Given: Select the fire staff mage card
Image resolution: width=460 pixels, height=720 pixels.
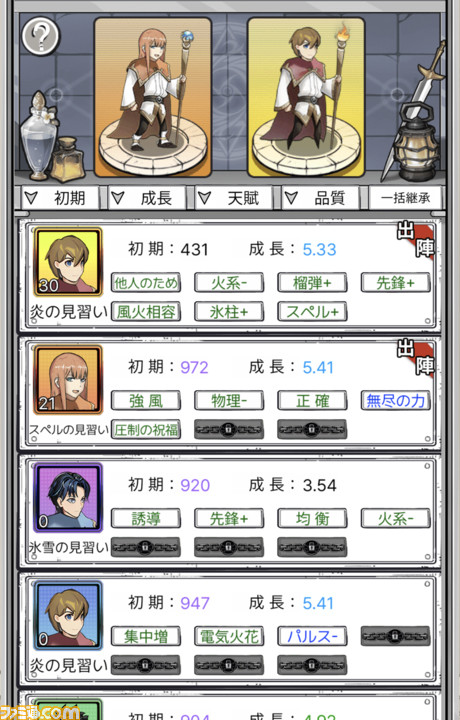Looking at the screenshot, I should coord(306,97).
